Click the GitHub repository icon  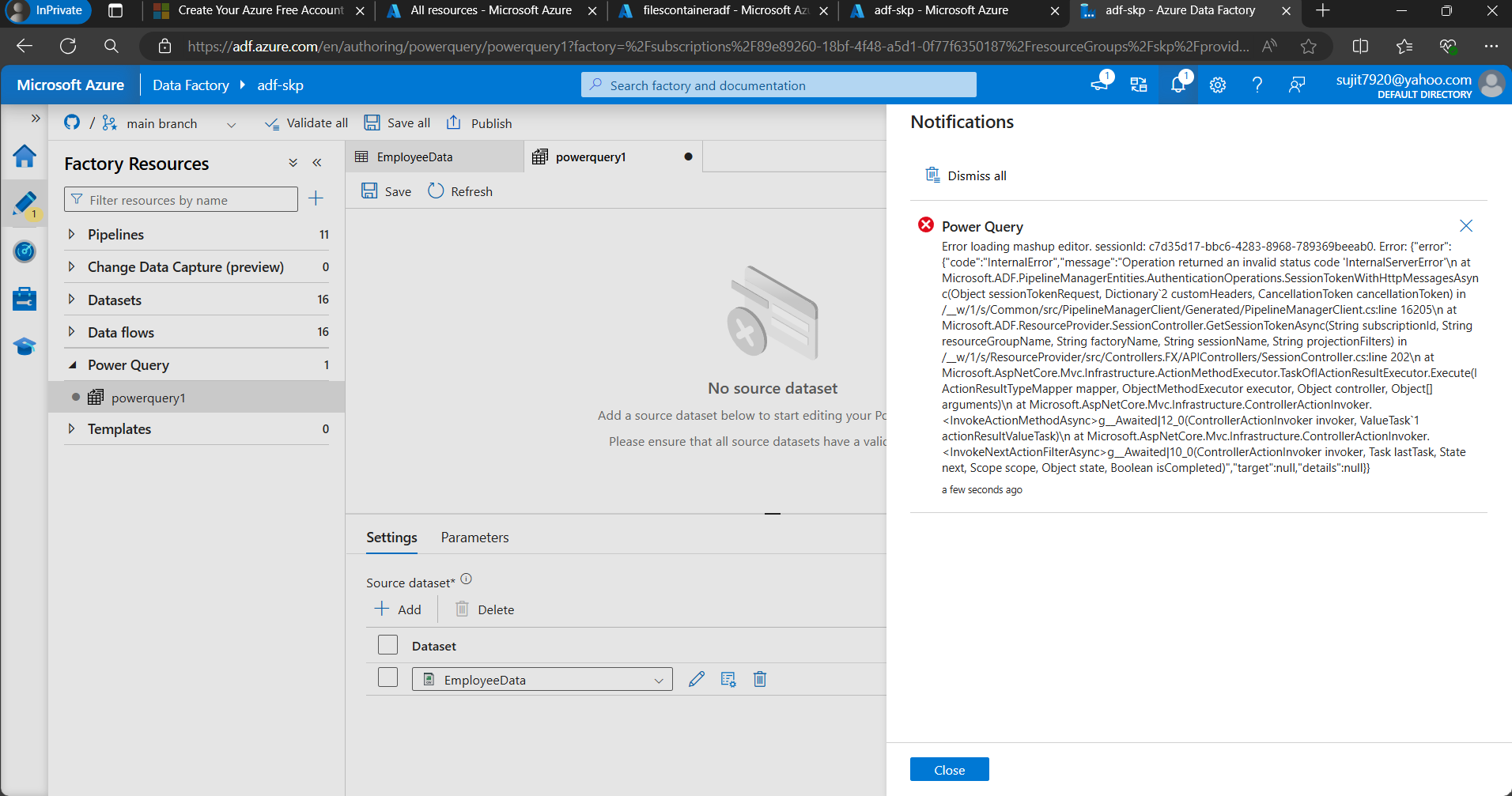72,123
